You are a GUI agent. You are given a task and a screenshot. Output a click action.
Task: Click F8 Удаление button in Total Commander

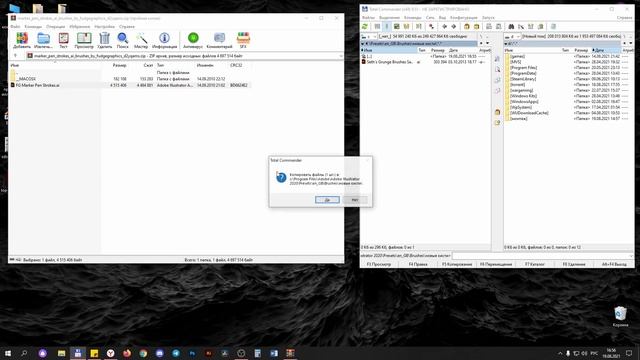coord(574,264)
